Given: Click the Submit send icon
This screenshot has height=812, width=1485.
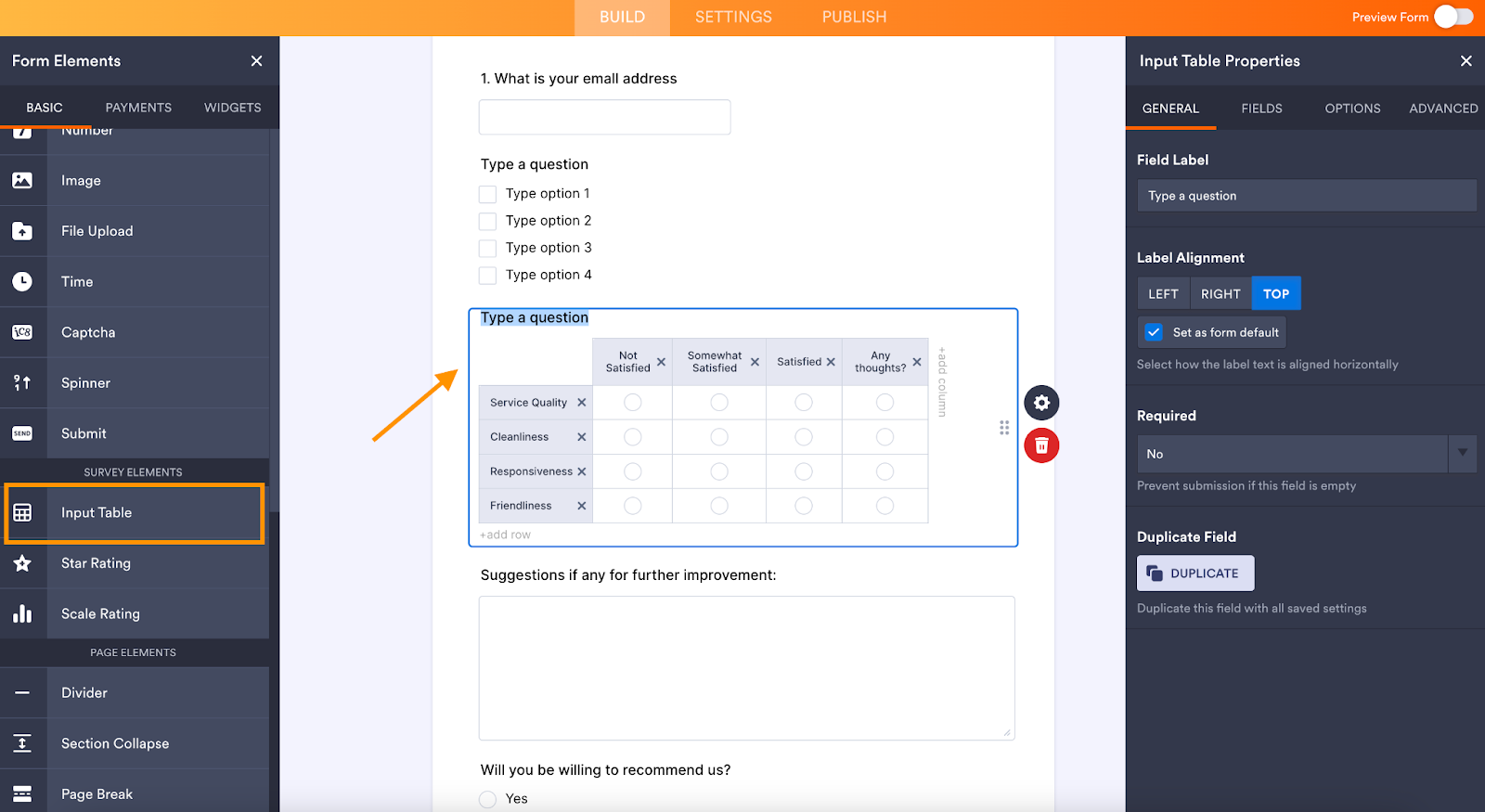Looking at the screenshot, I should pos(22,433).
